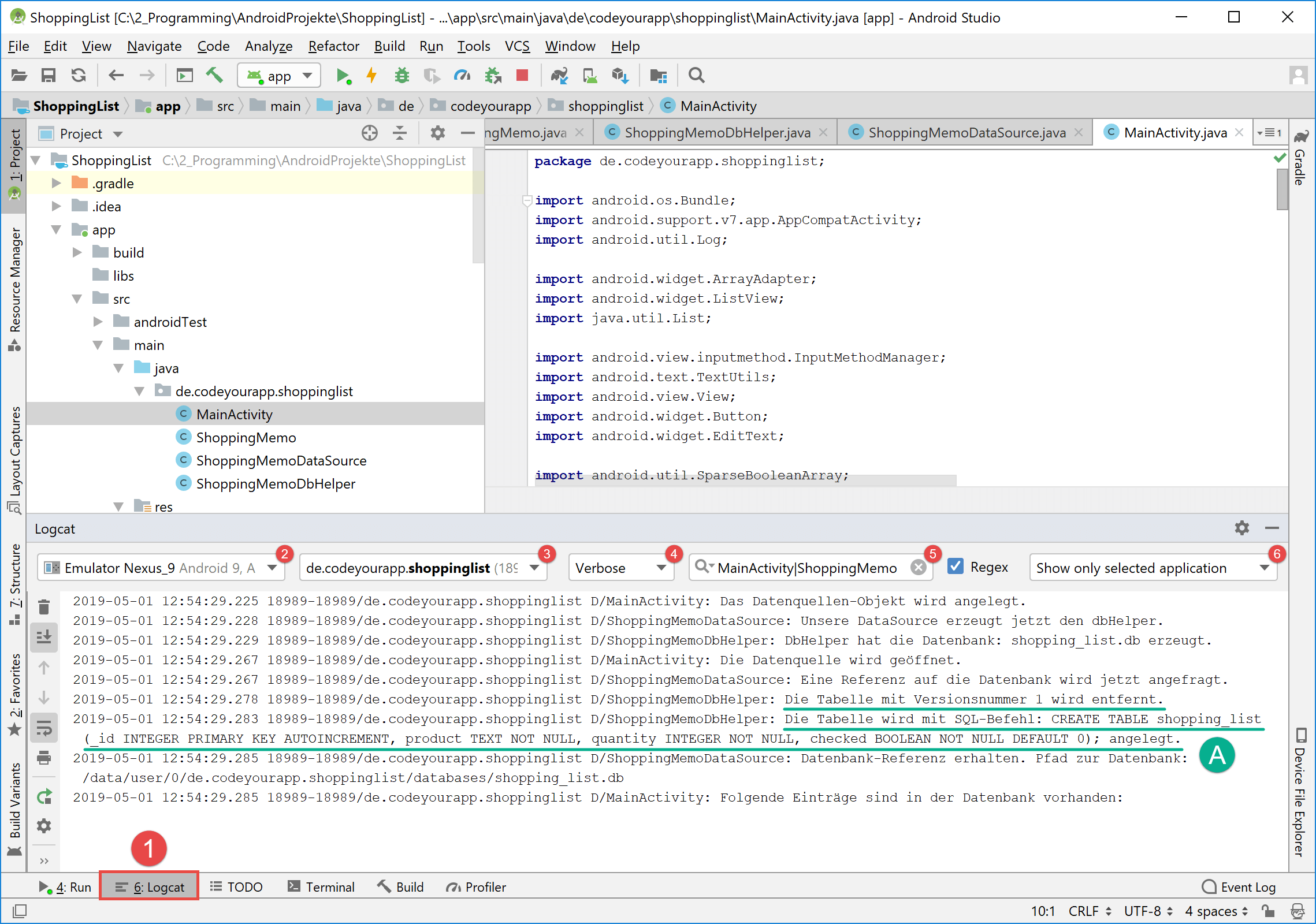Open the Emulator Nexus_9 device dropdown
The width and height of the screenshot is (1316, 924).
tap(161, 568)
